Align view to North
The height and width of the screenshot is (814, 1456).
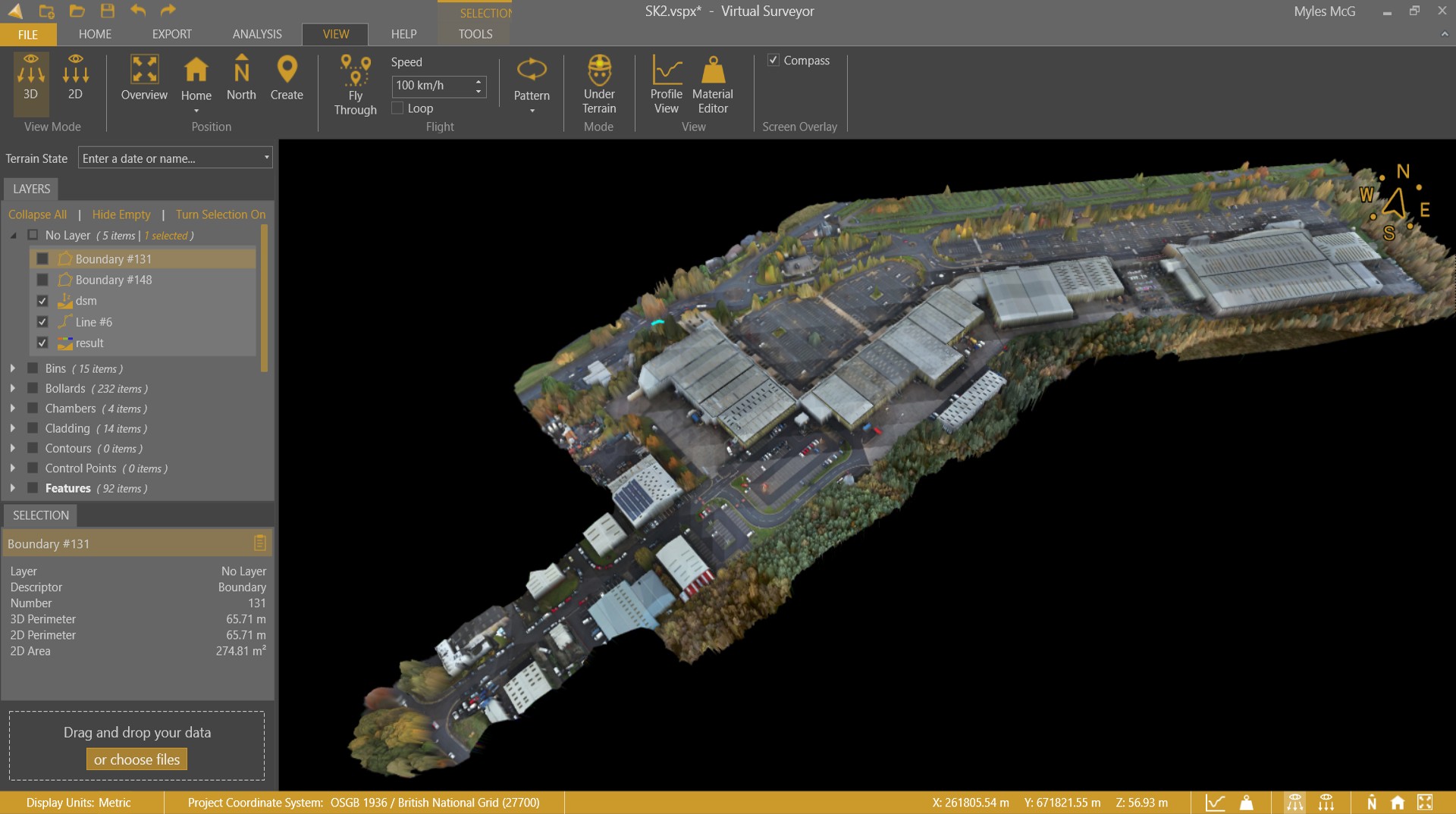(x=241, y=78)
